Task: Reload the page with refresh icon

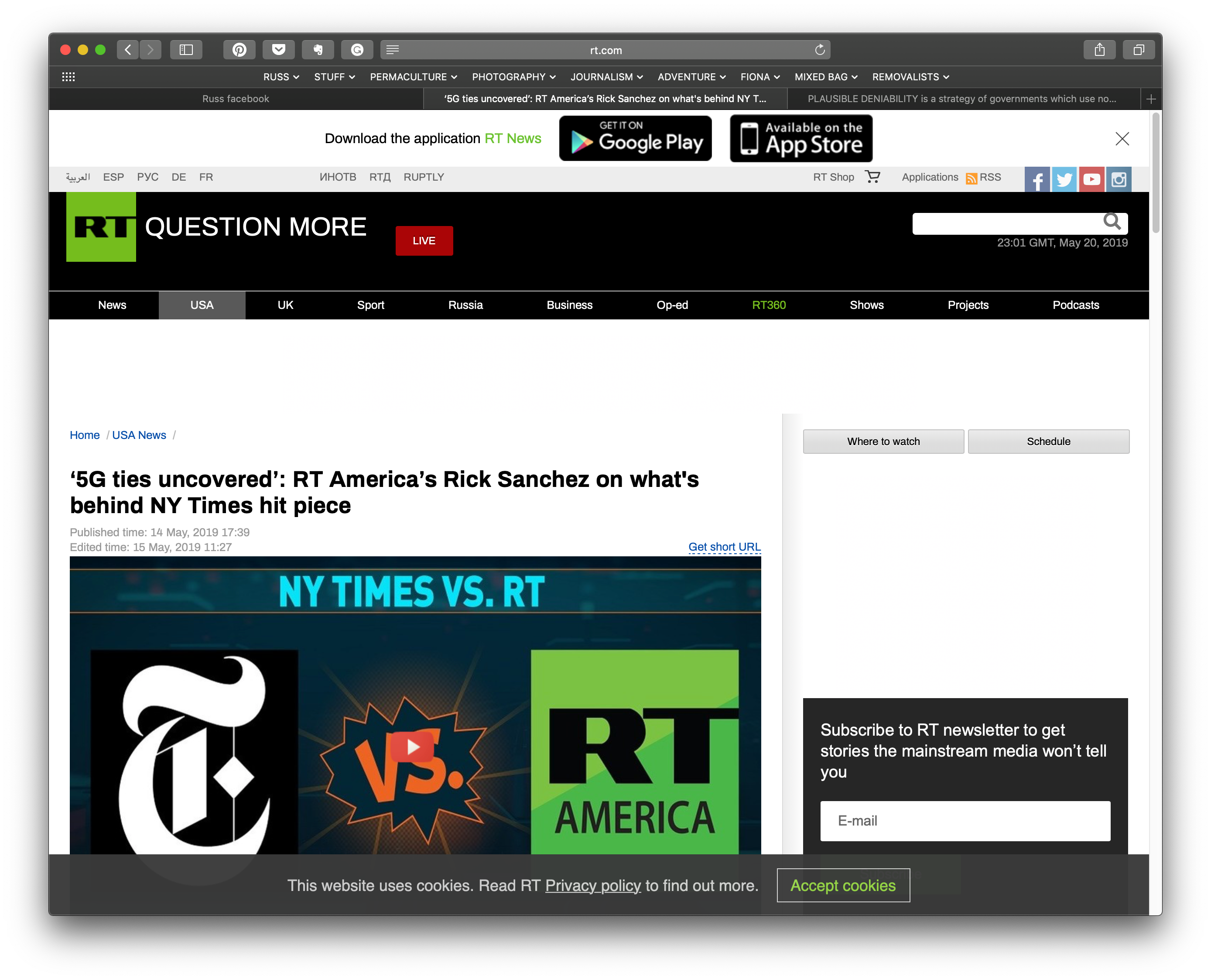Action: (x=819, y=50)
